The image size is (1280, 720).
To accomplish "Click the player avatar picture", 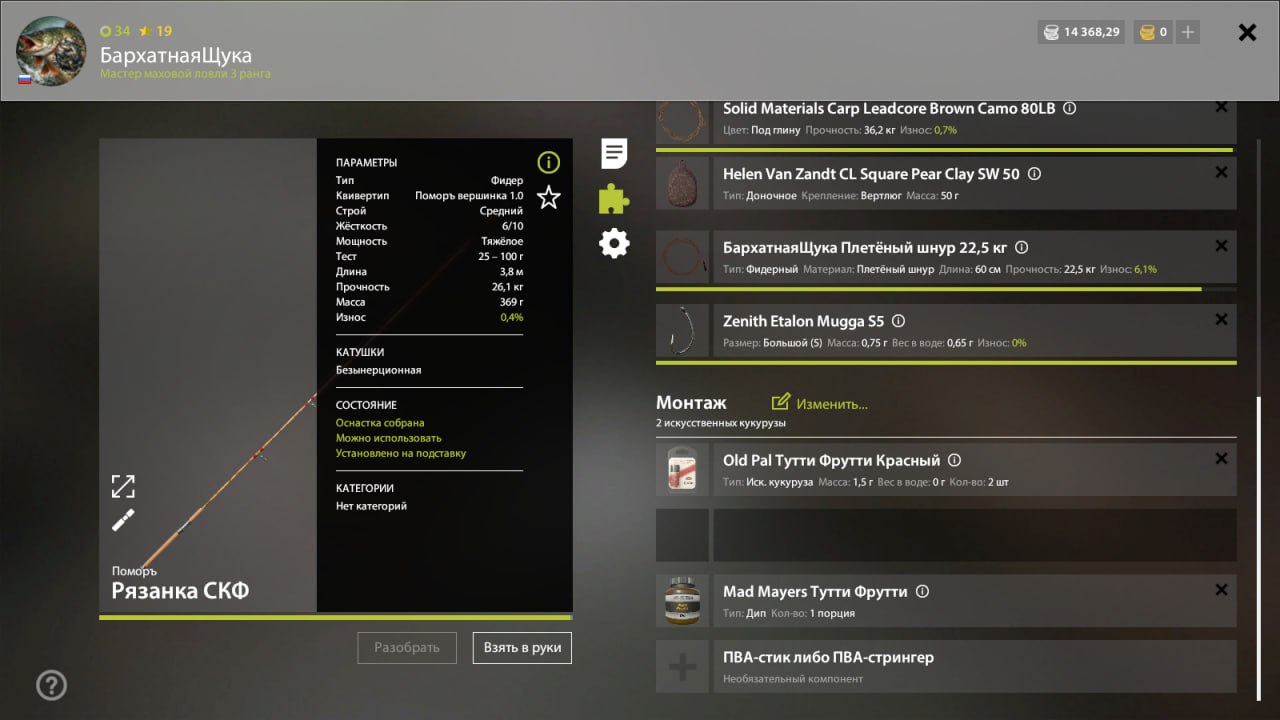I will click(x=52, y=50).
